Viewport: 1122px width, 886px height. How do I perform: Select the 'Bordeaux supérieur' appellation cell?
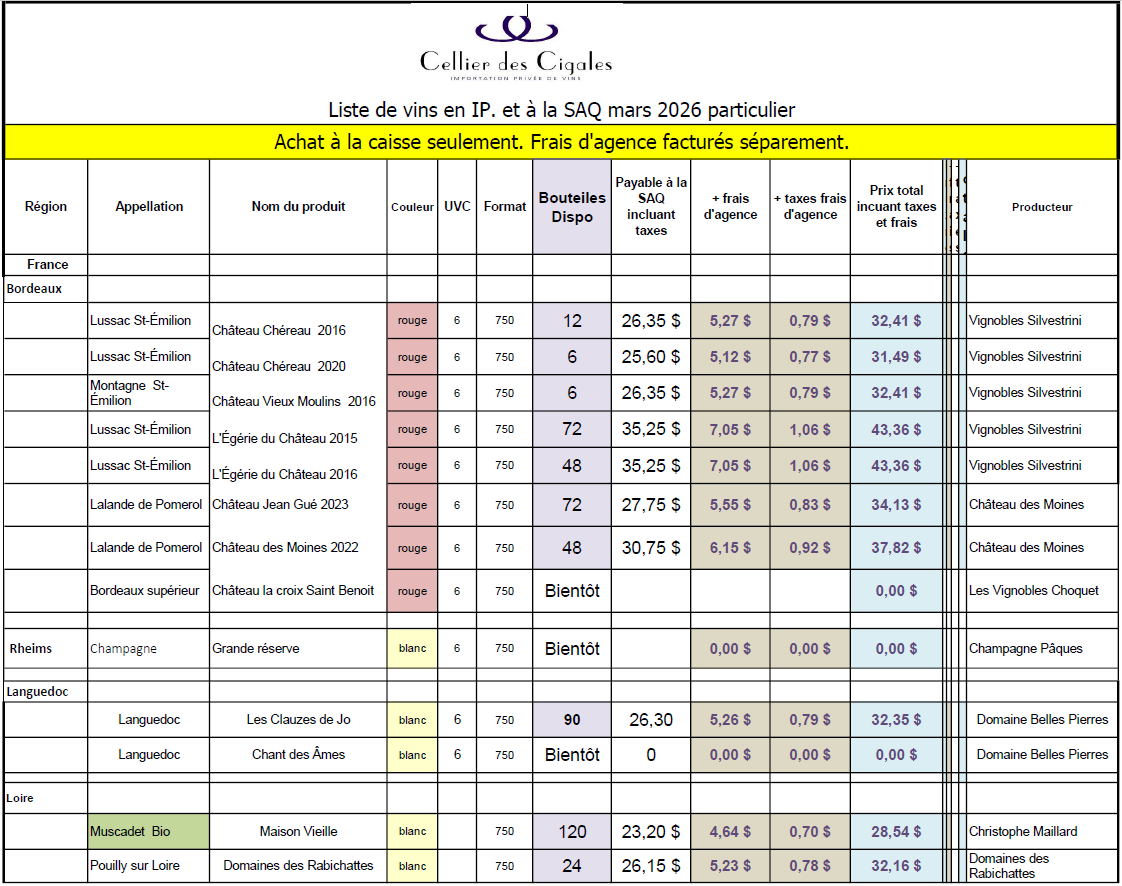(x=149, y=590)
